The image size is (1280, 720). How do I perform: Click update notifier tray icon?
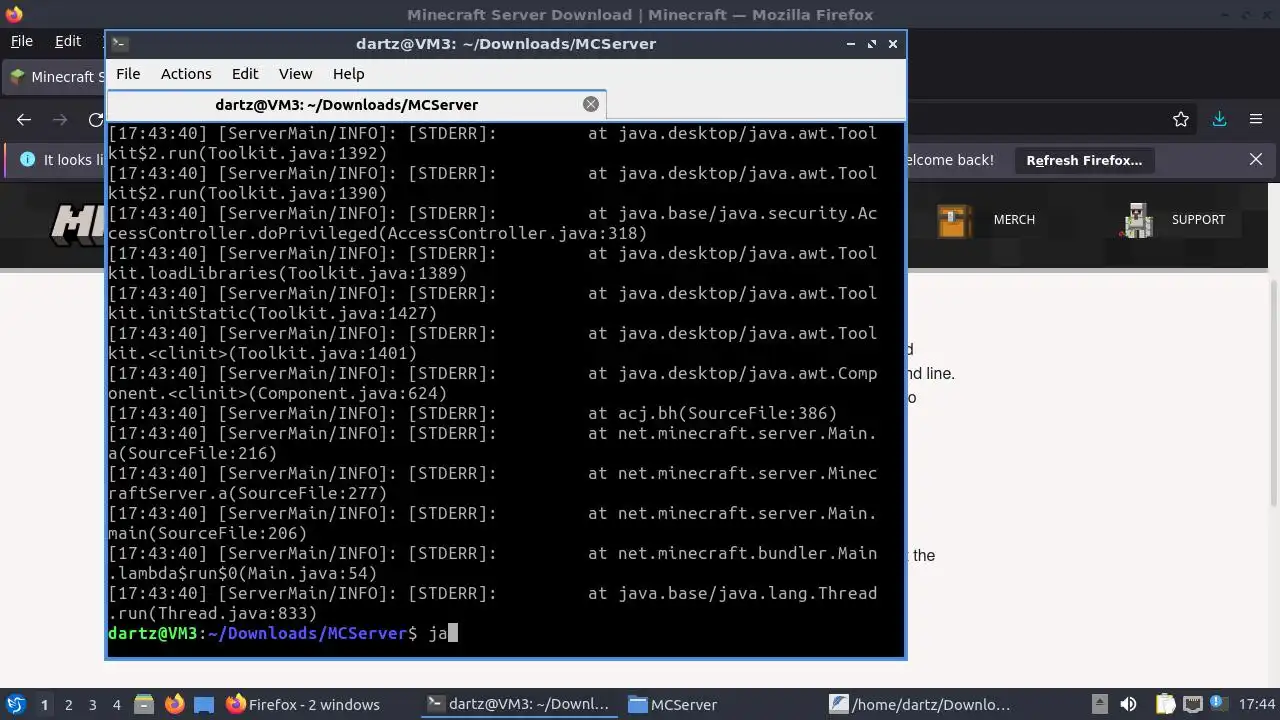(x=1220, y=704)
